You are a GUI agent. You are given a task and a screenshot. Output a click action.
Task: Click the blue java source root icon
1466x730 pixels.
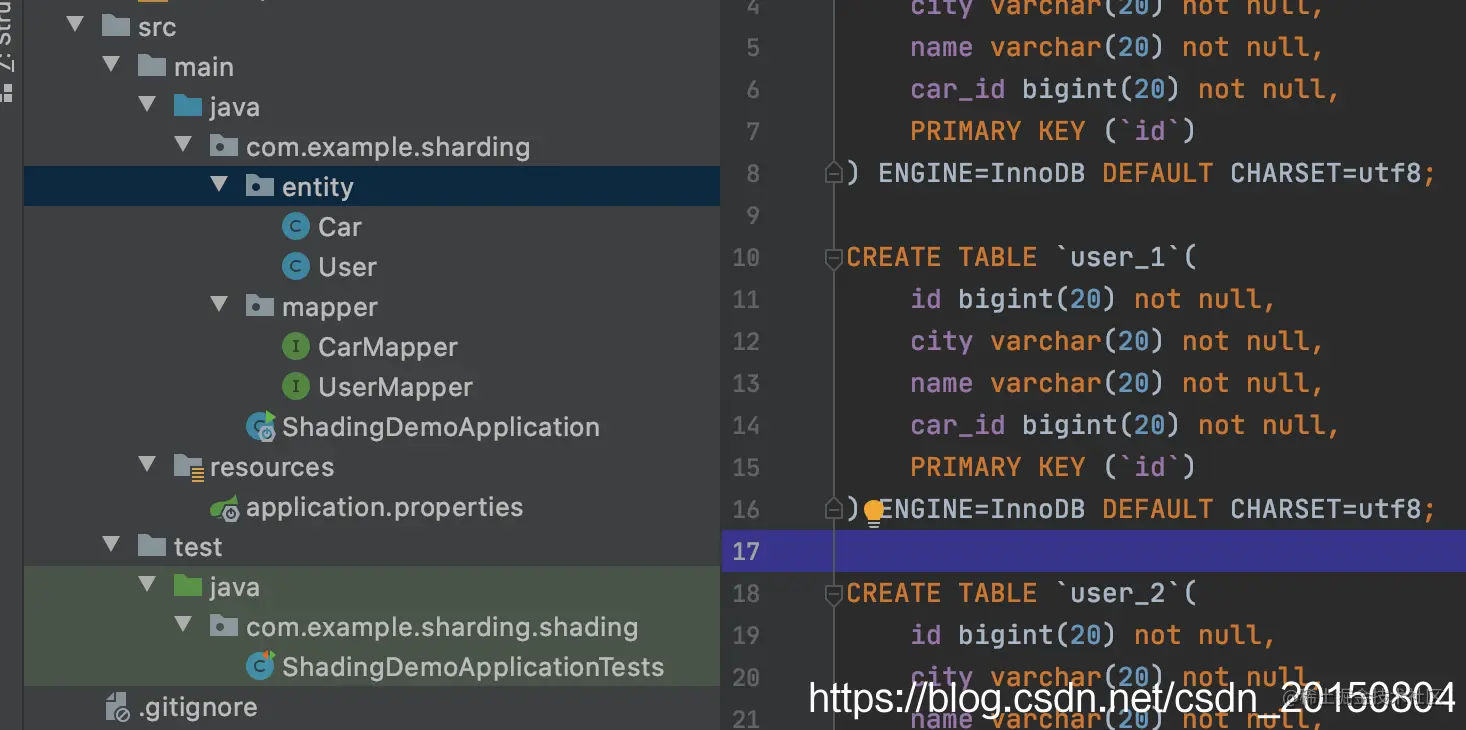pos(188,106)
